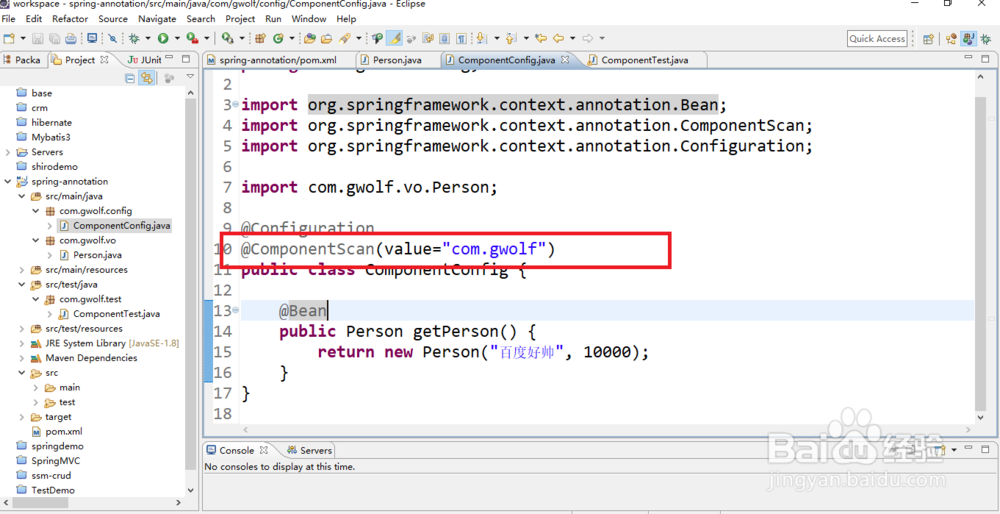Start the Debug bug icon
The width and height of the screenshot is (1000, 514).
click(x=134, y=38)
